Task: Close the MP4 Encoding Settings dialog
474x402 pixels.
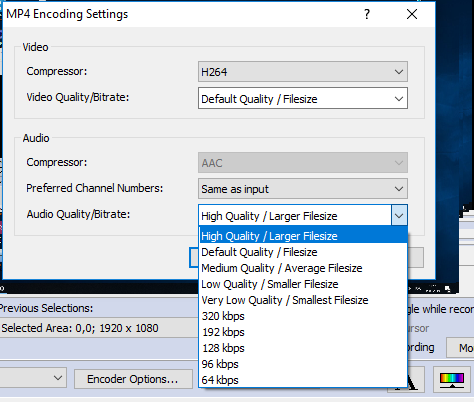Action: [412, 14]
